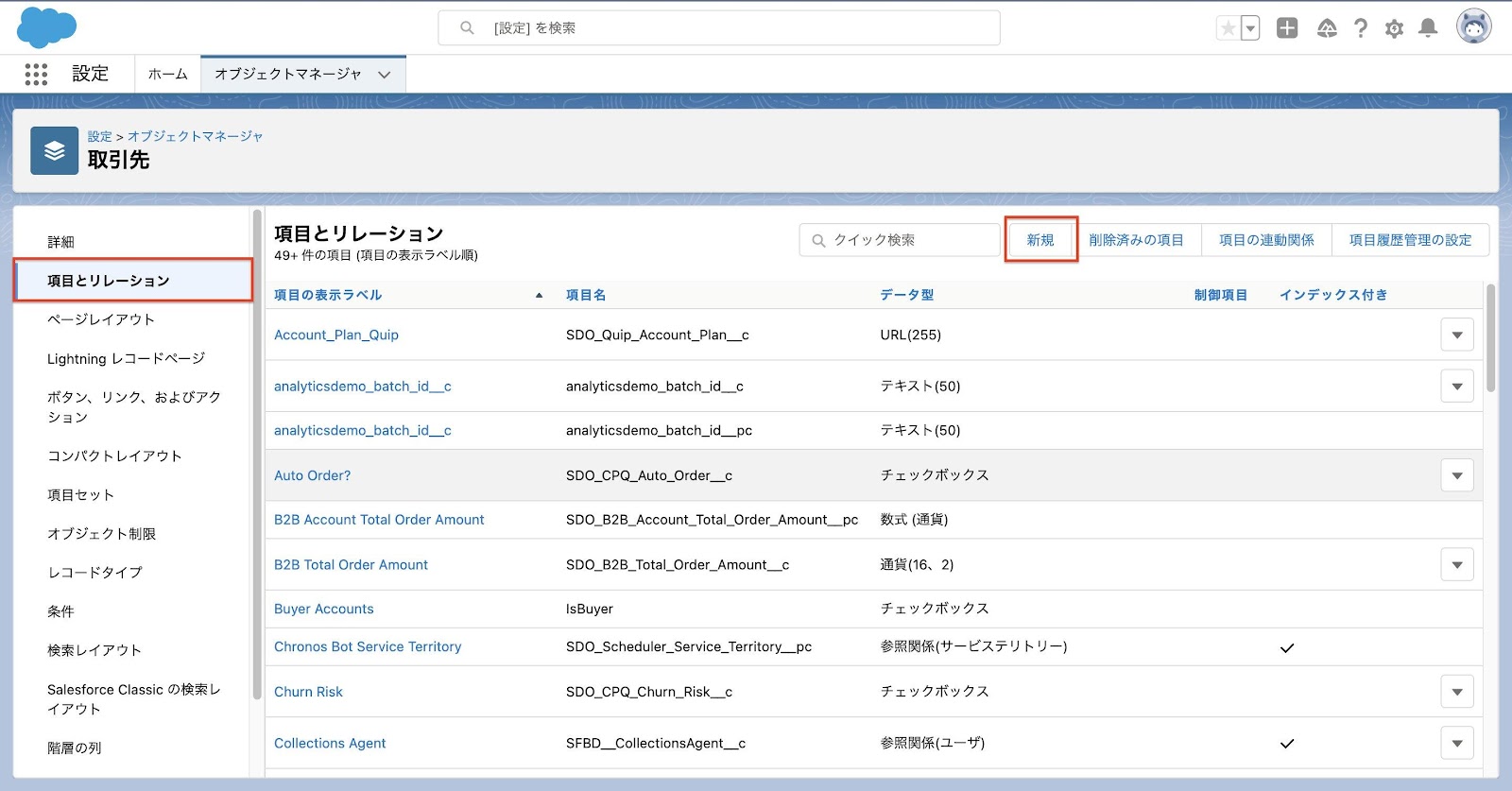
Task: Open 項目の連動関係 button
Action: [x=1266, y=240]
